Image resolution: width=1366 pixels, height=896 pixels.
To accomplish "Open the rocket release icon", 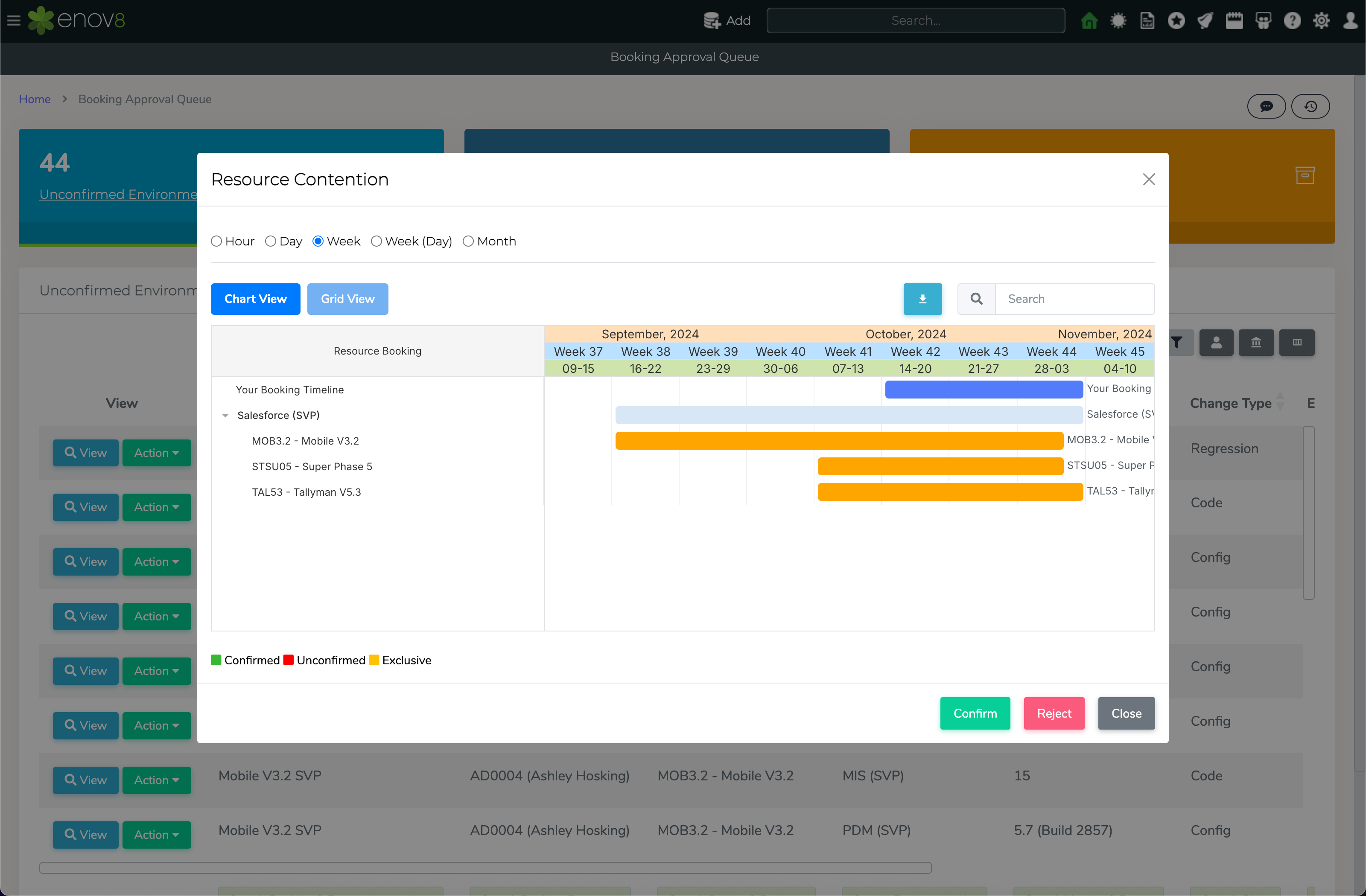I will [x=1205, y=20].
